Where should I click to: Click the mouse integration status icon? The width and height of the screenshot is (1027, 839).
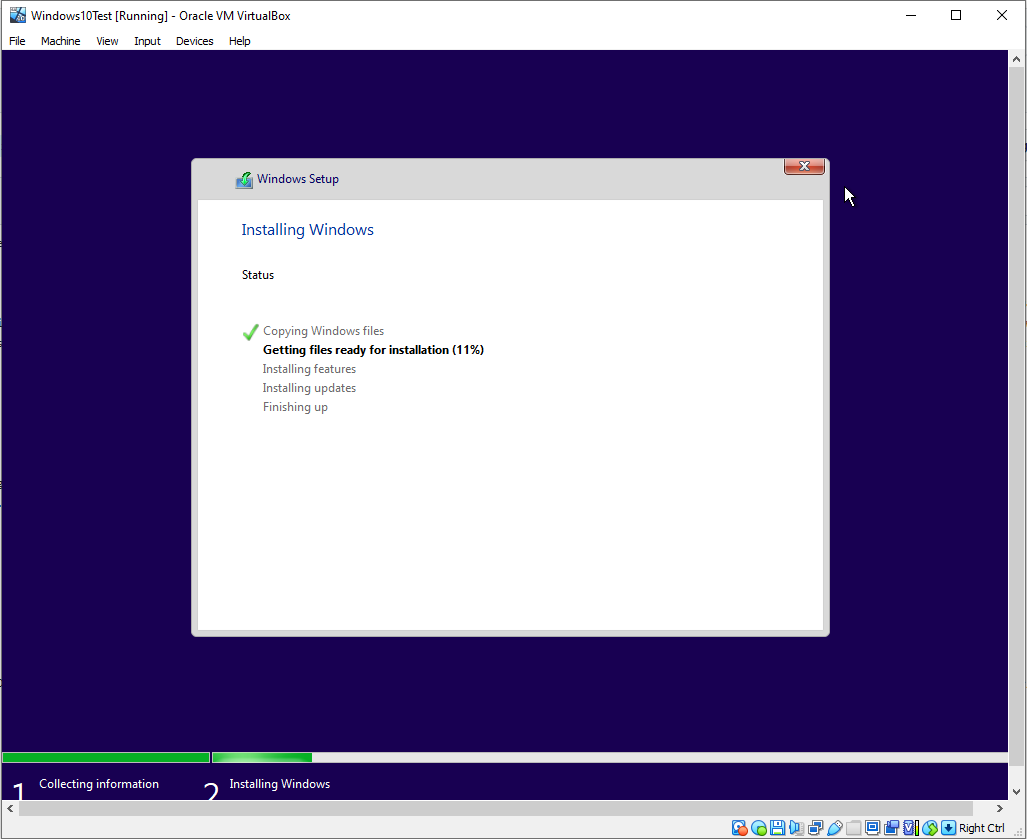coord(929,828)
